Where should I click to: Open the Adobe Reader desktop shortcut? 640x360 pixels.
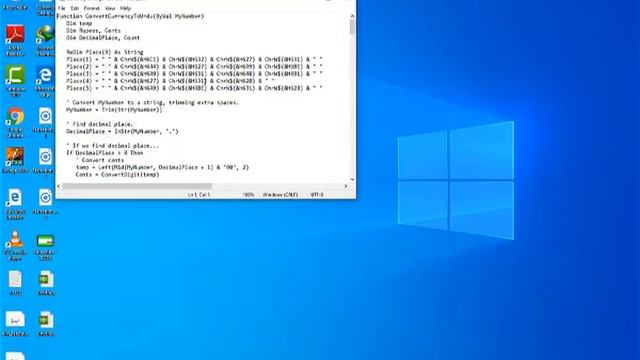15,40
